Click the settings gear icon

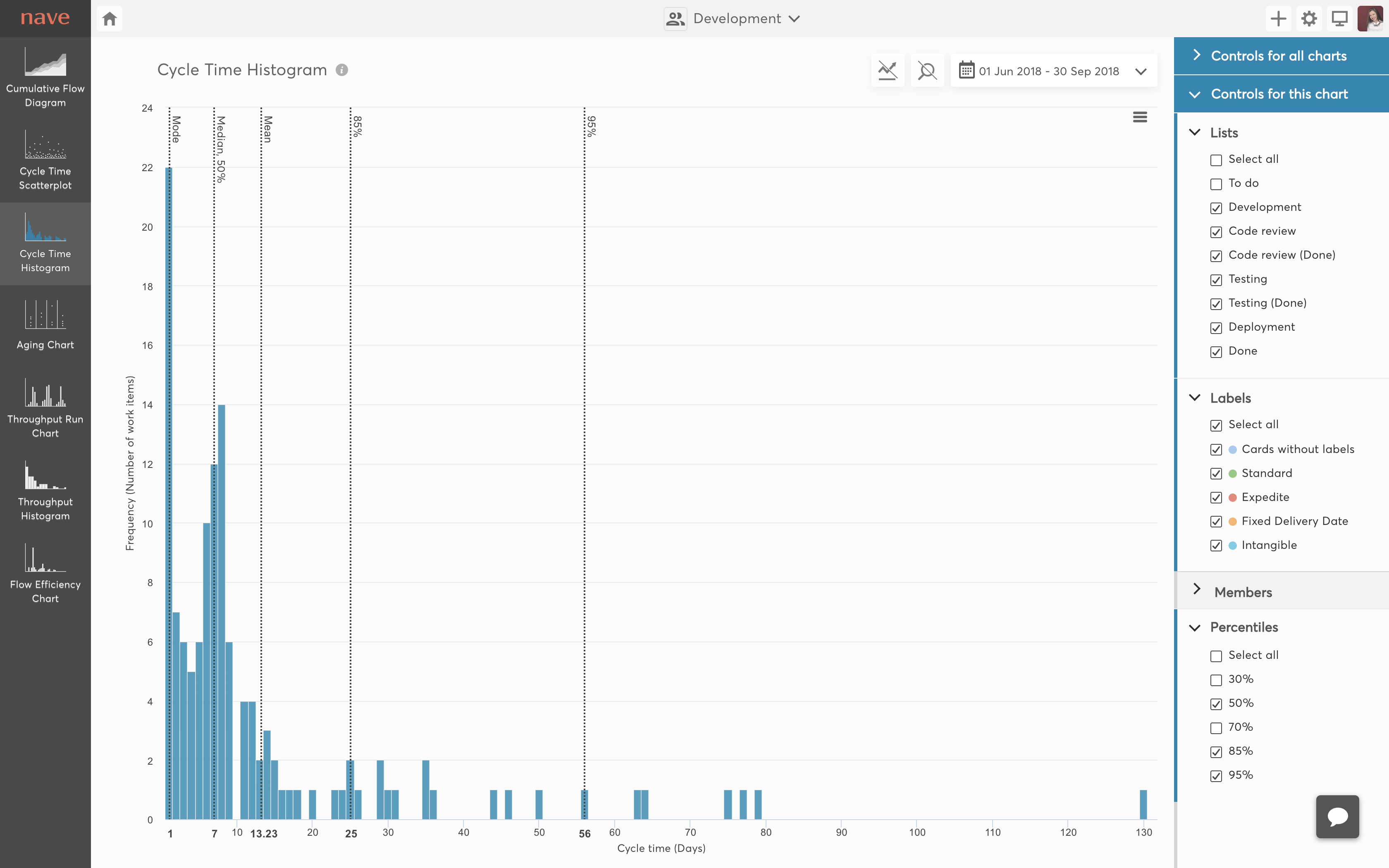point(1309,19)
